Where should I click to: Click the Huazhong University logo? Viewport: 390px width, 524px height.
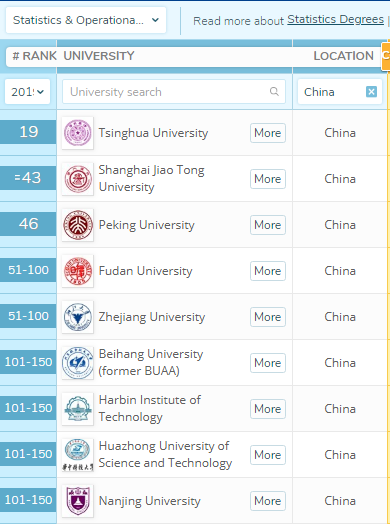pyautogui.click(x=78, y=455)
